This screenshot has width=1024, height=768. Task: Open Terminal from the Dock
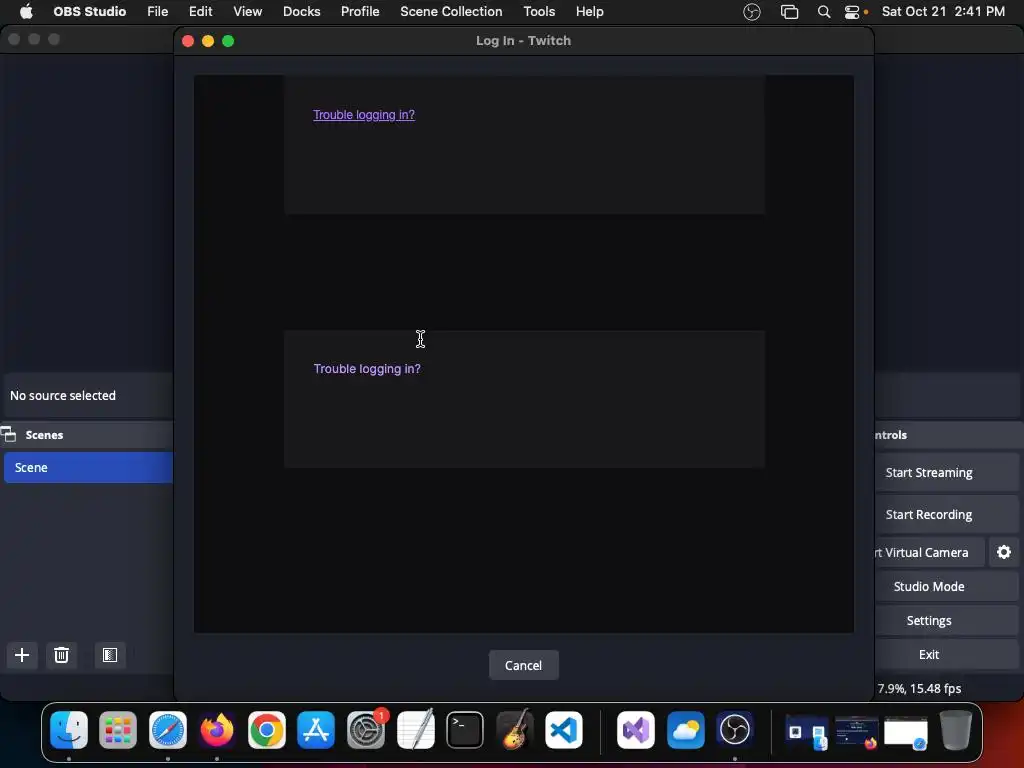[x=465, y=729]
